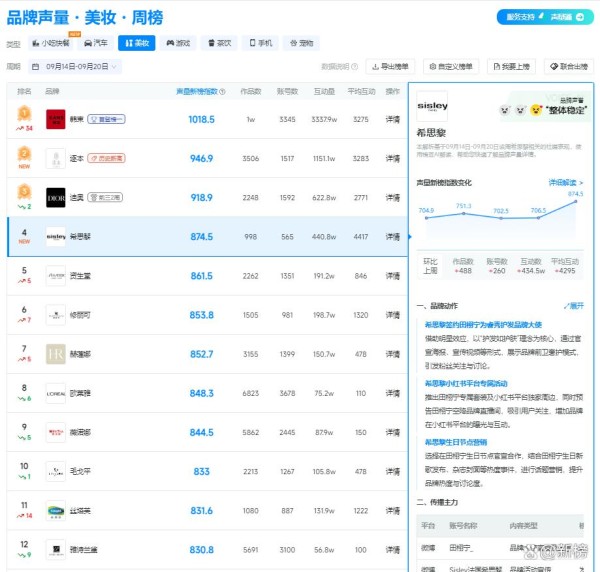Click the 我要上榜 button

point(511,67)
